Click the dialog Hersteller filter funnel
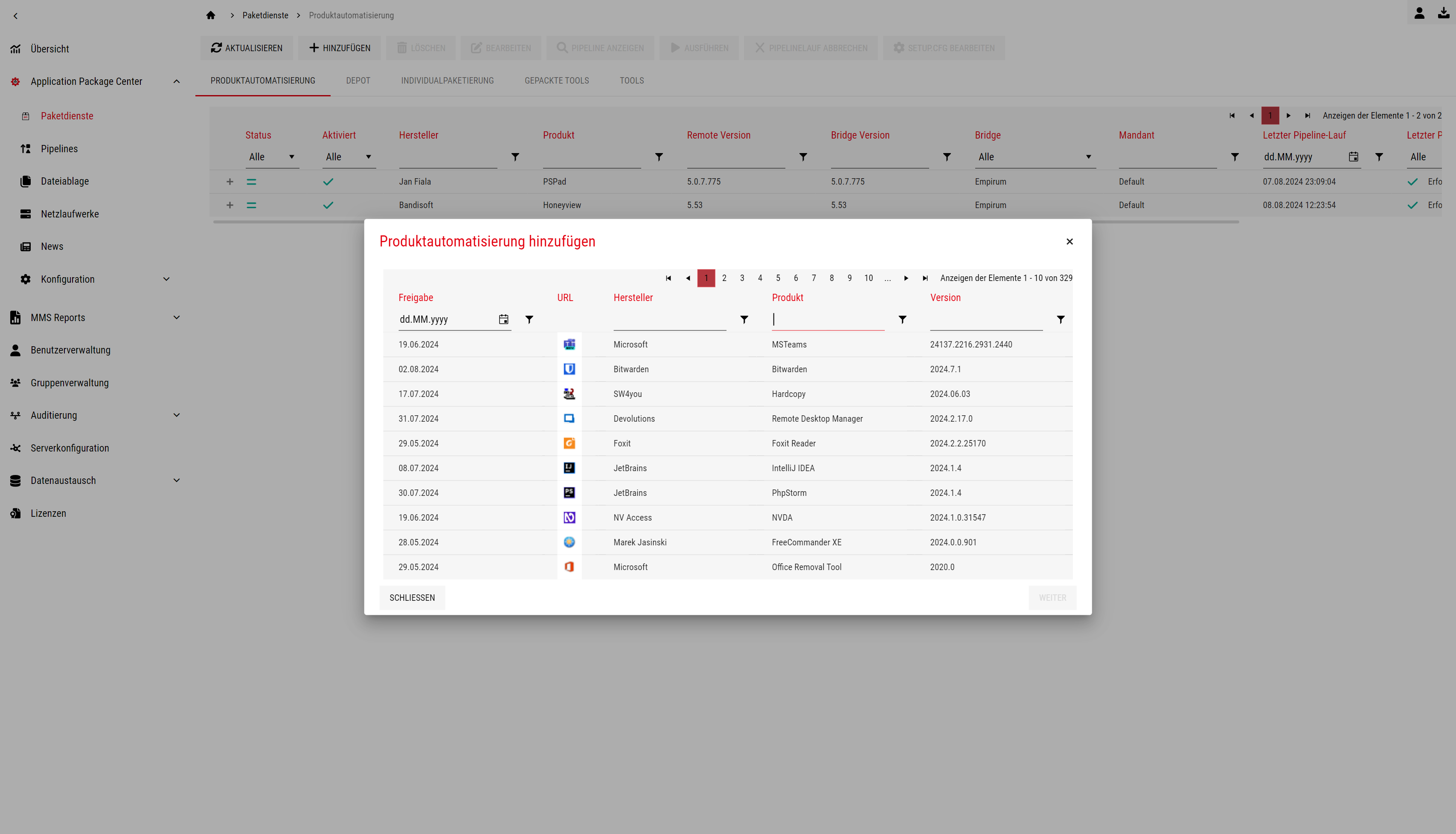The image size is (1456, 834). coord(744,320)
